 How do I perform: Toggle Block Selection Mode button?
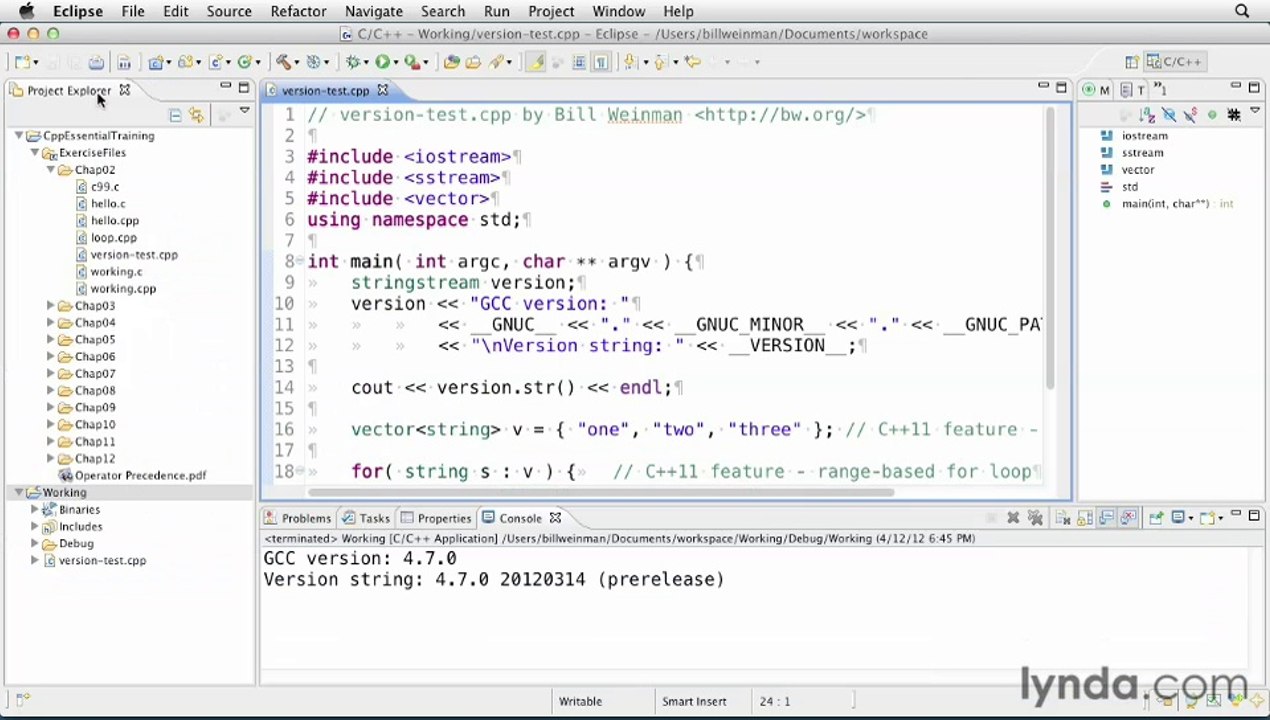(x=579, y=62)
